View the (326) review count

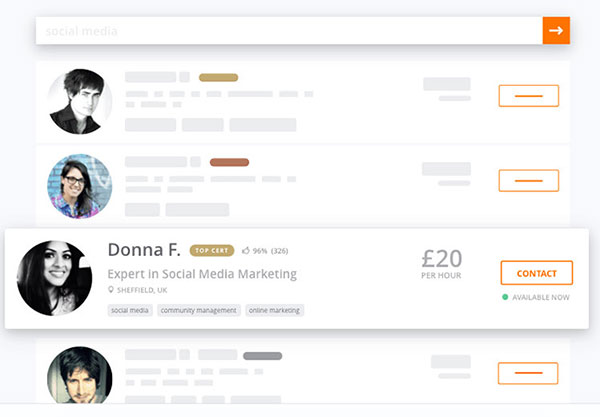[280, 251]
